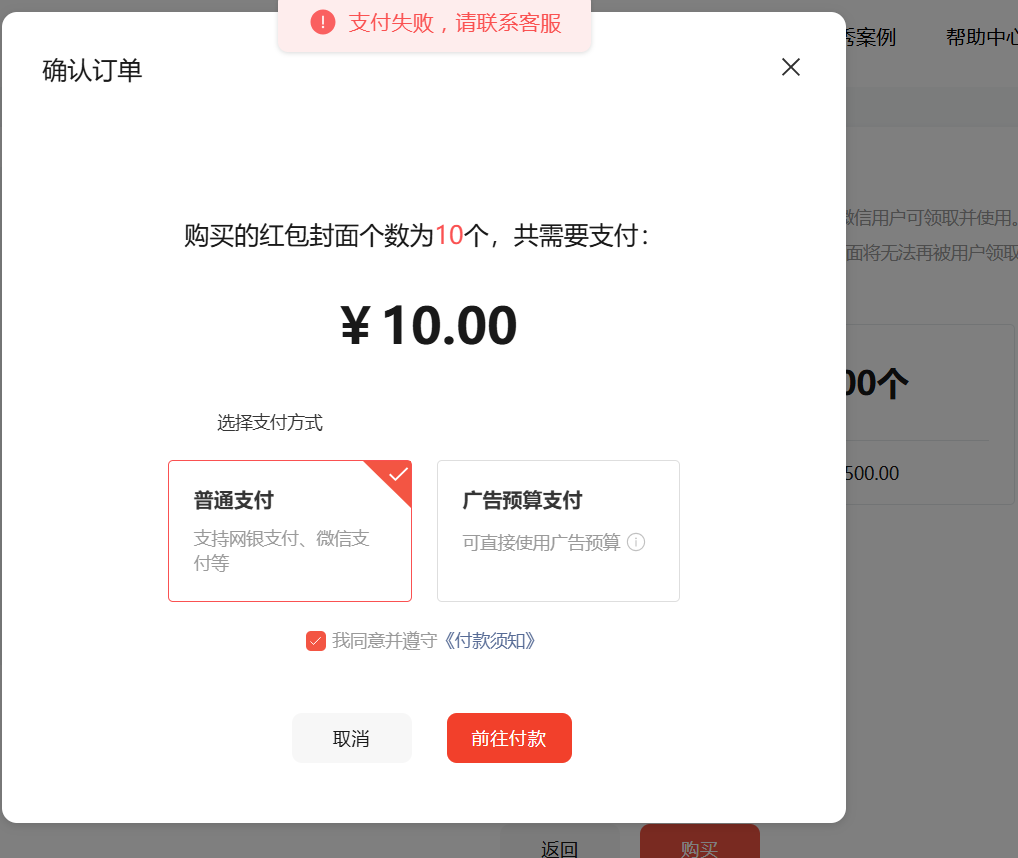
Task: Click the info icon beside 可直接使用广告预算
Action: [636, 542]
